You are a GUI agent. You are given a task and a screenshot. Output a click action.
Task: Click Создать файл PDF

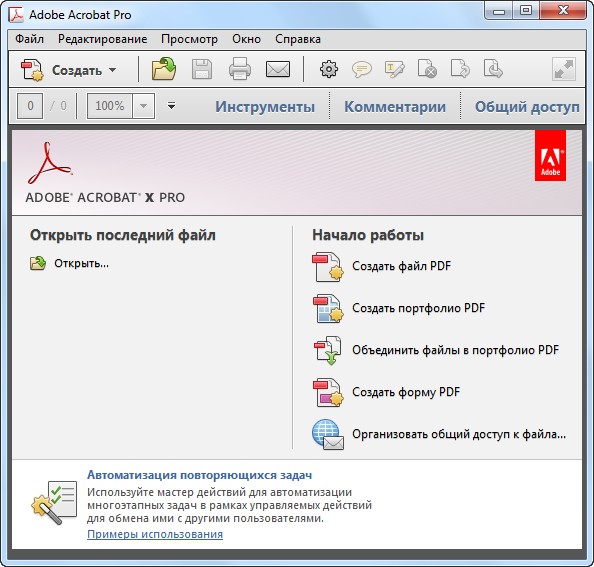pos(402,266)
